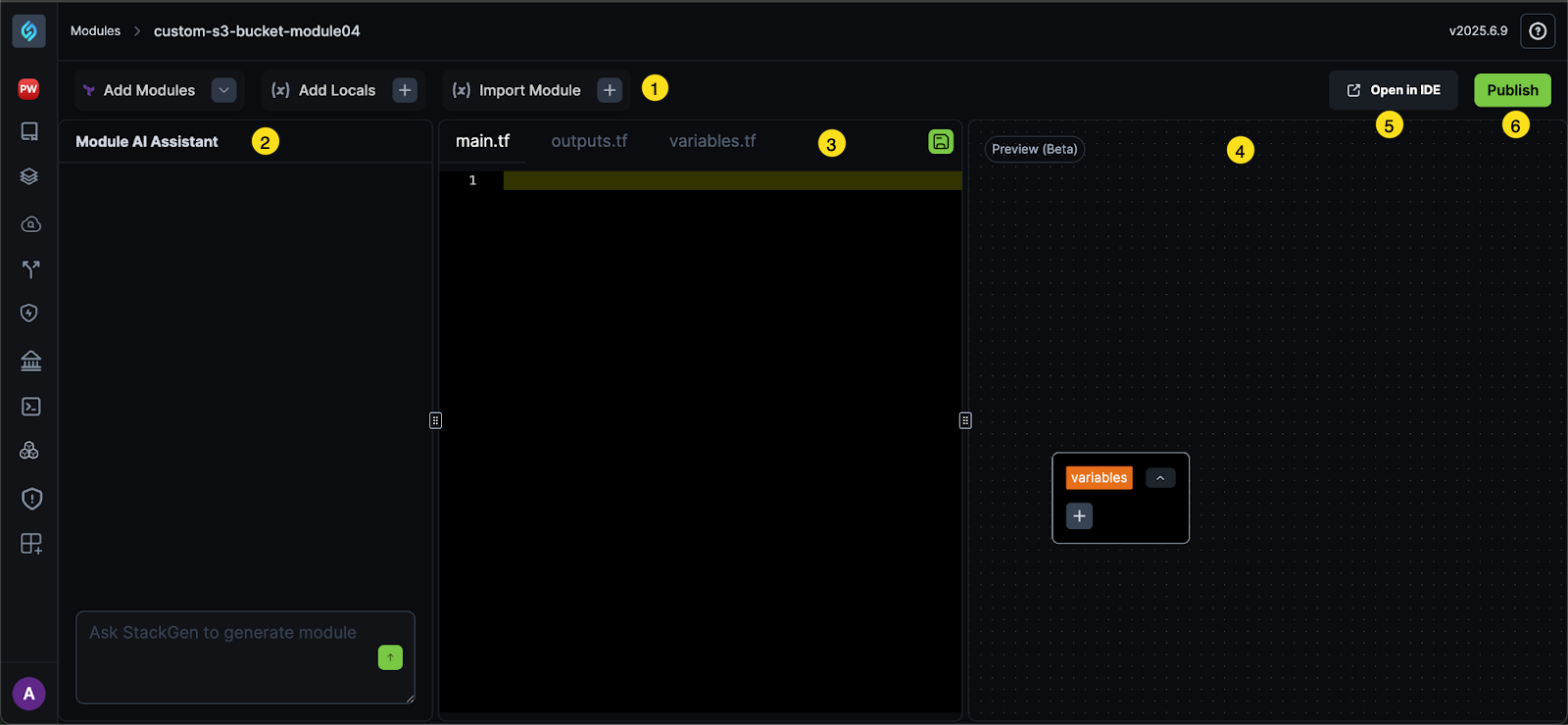Click the Preview (Beta) label
Viewport: 1568px width, 725px height.
coord(1034,149)
